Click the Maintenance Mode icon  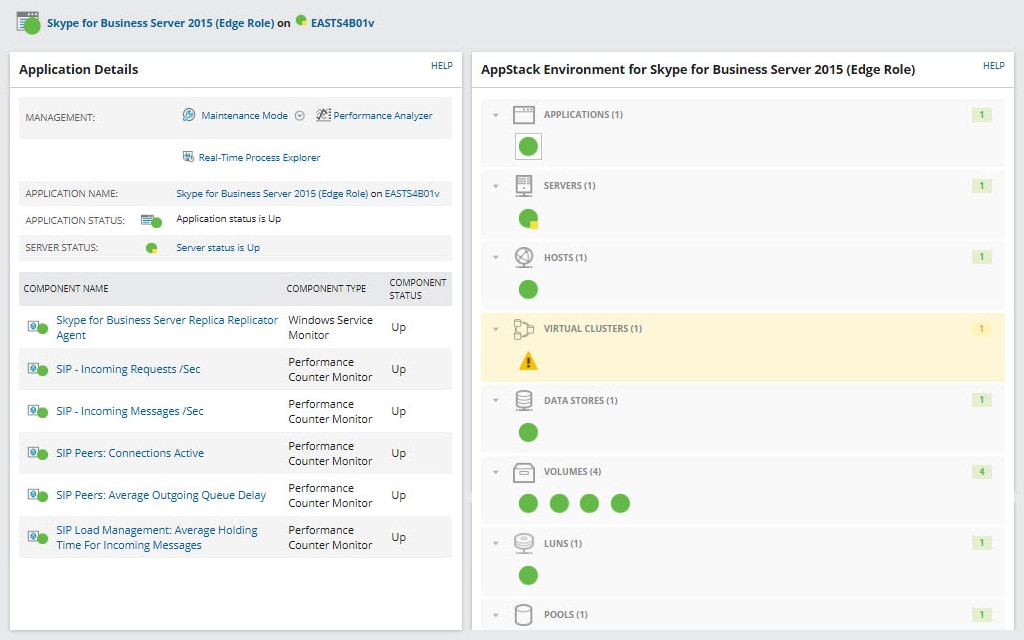point(189,115)
